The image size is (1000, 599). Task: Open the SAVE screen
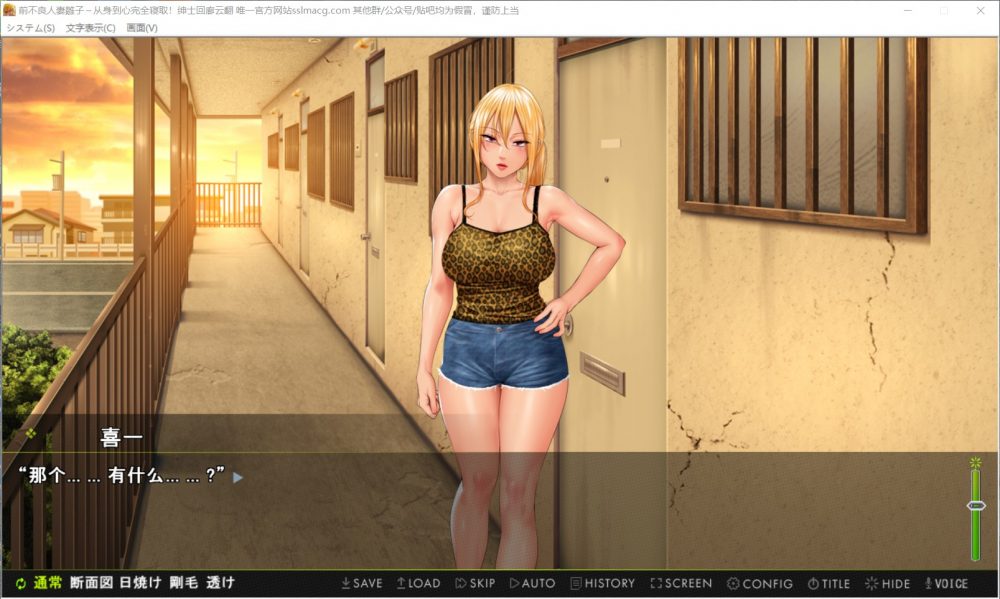tap(361, 583)
